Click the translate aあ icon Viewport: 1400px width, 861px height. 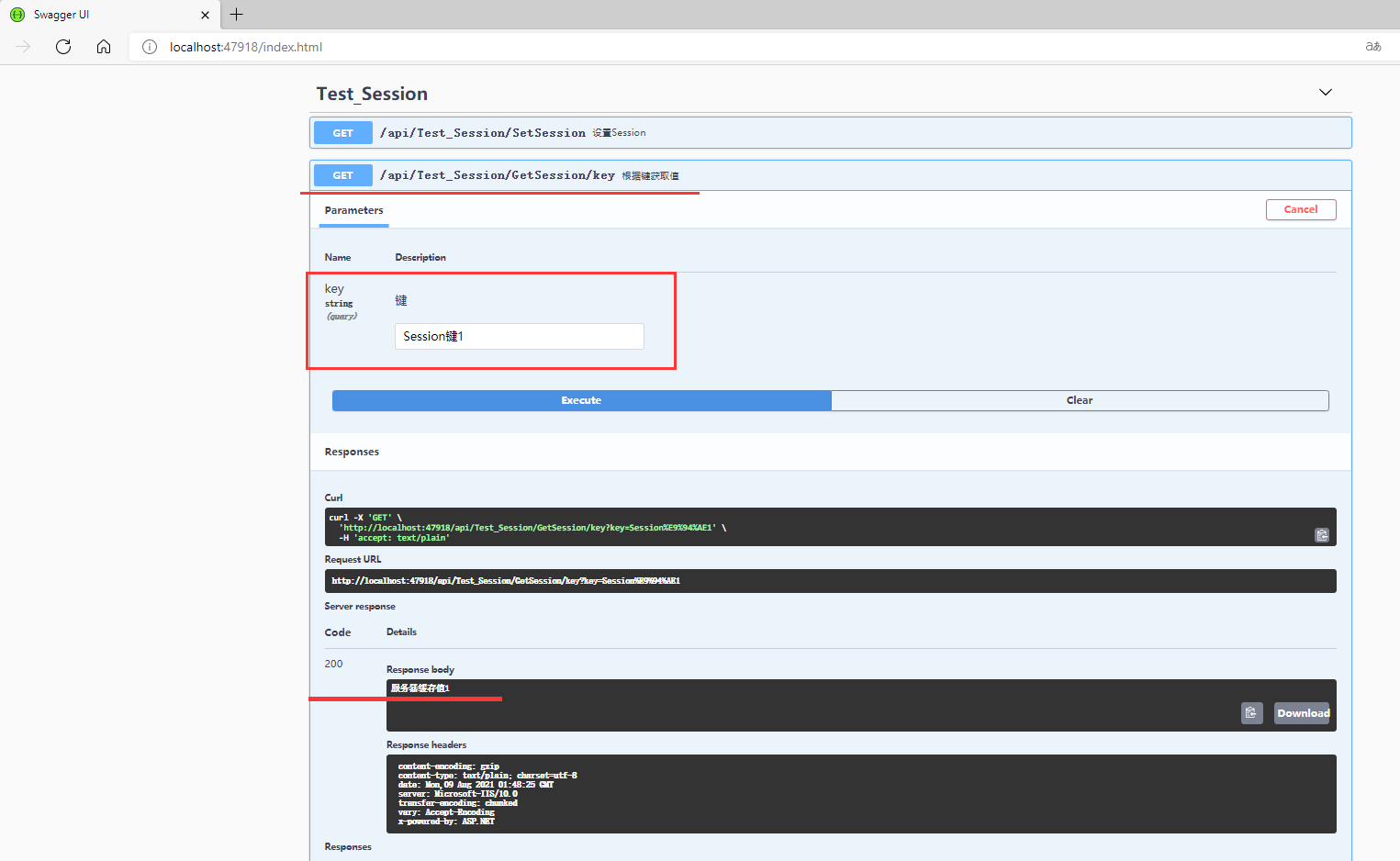[1374, 46]
